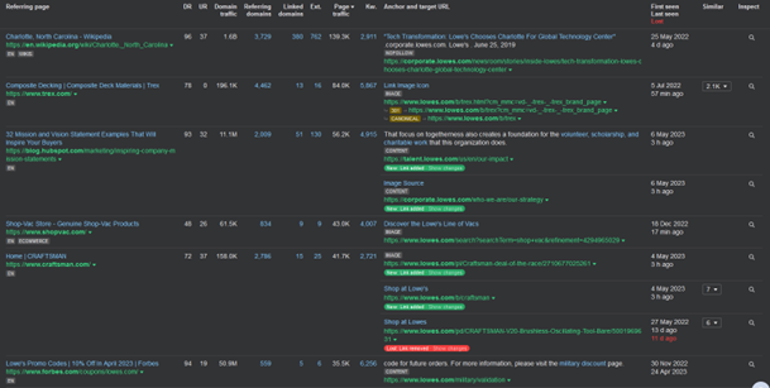Inspect the Shop-Vac Store backlink row

751,224
